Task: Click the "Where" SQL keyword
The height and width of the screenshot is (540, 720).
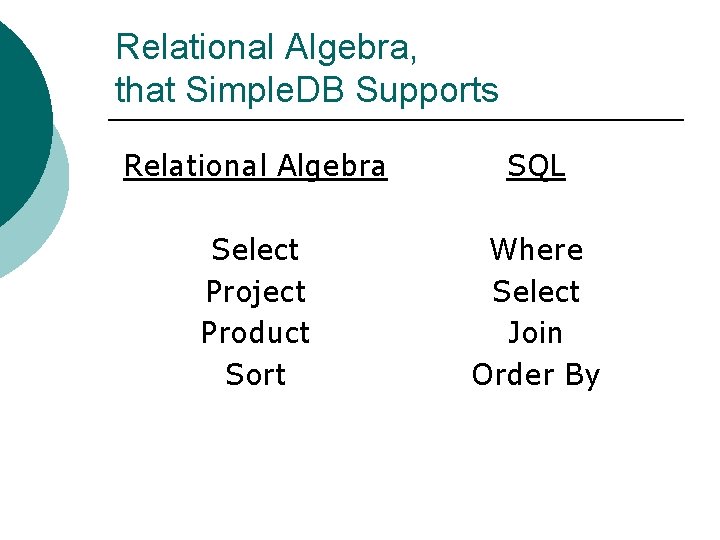Action: tap(535, 249)
